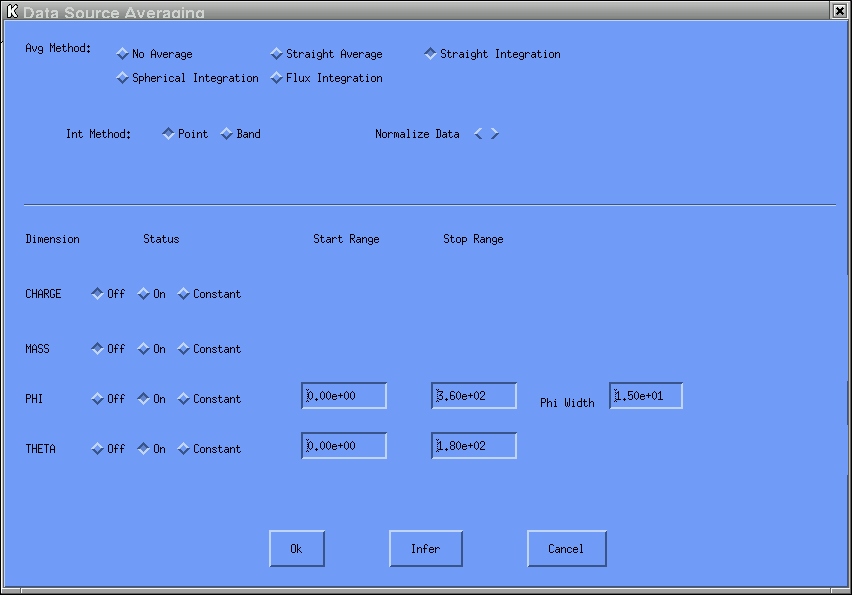Screen dimensions: 852x595
Task: Click the PHI Stop Range field
Action: pyautogui.click(x=474, y=396)
